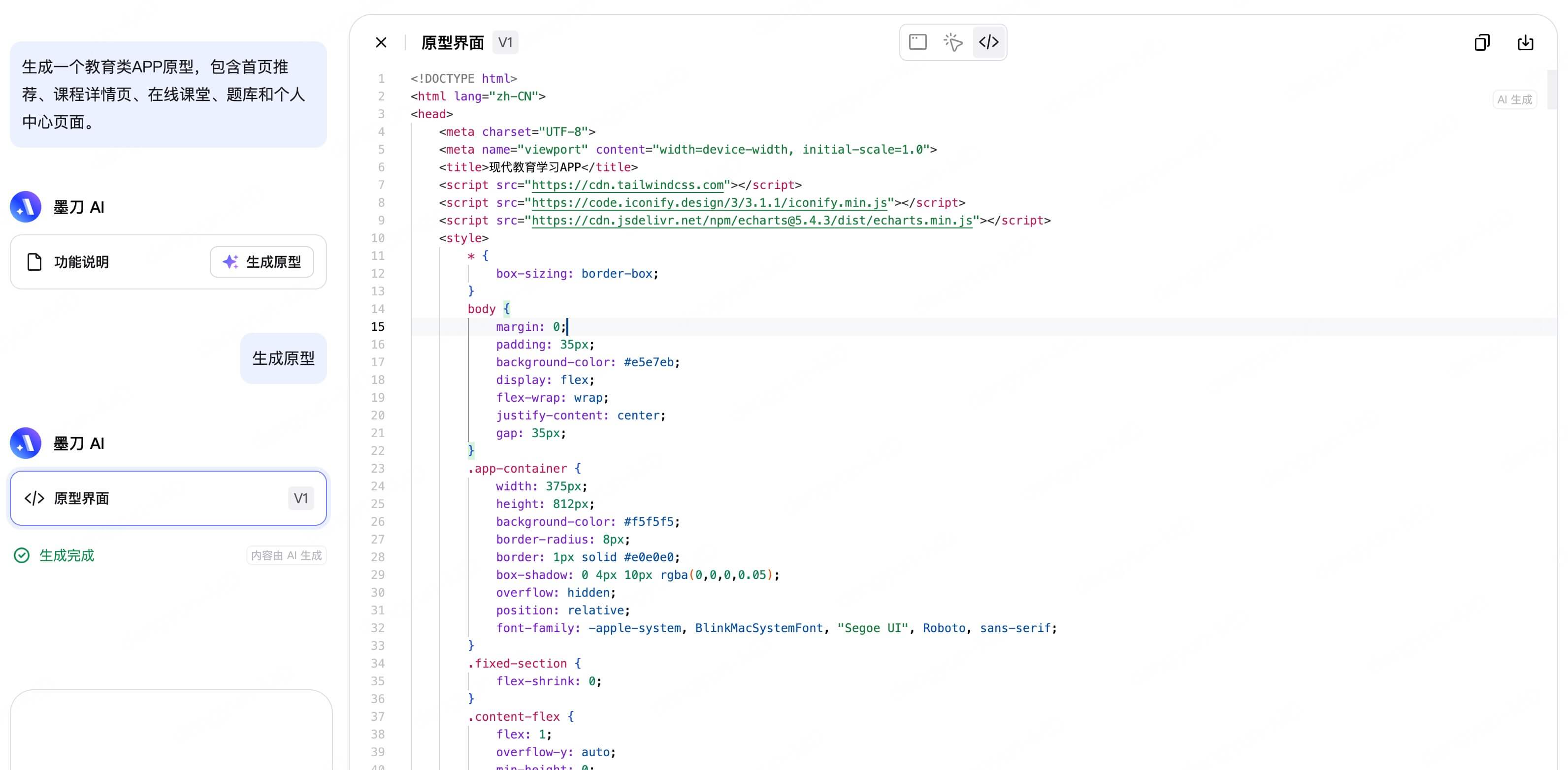Click the title text 现代教育学习APP
1568x770 pixels.
(535, 167)
